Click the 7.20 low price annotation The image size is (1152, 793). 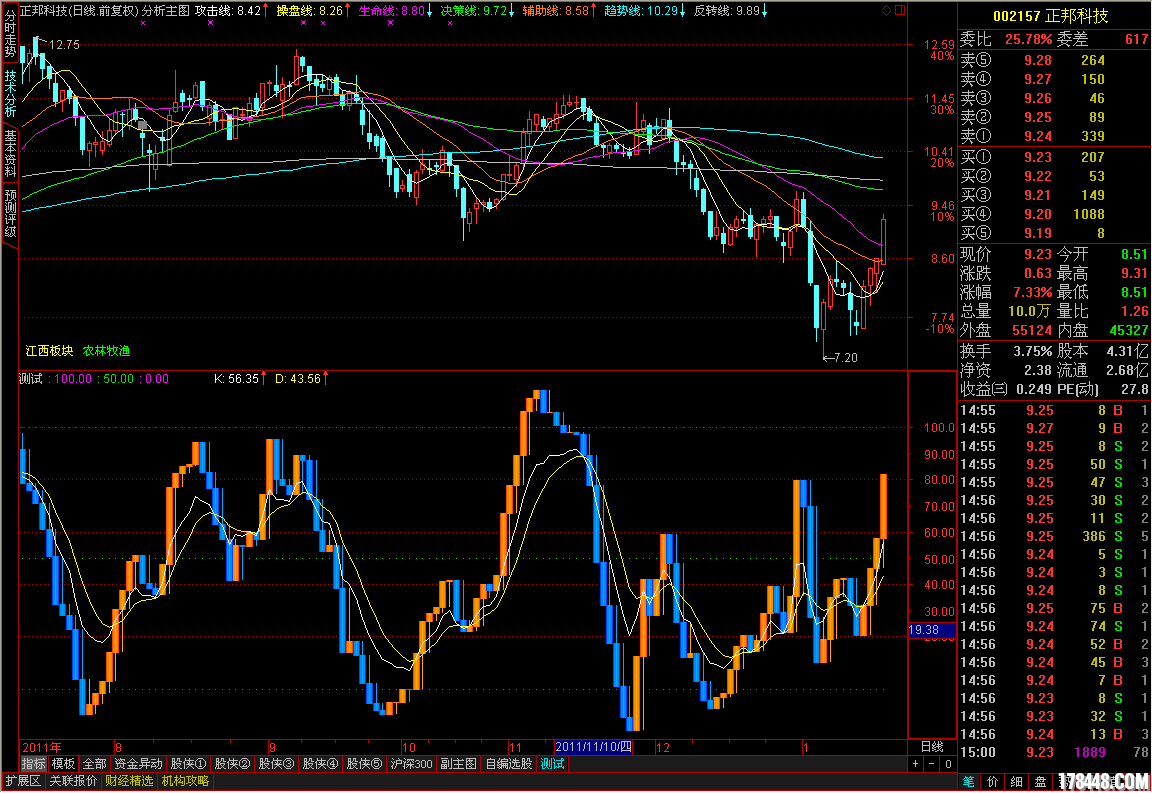(x=846, y=358)
